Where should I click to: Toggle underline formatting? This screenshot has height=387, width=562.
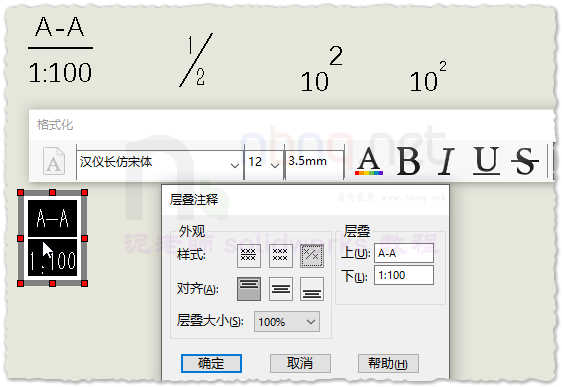point(486,161)
